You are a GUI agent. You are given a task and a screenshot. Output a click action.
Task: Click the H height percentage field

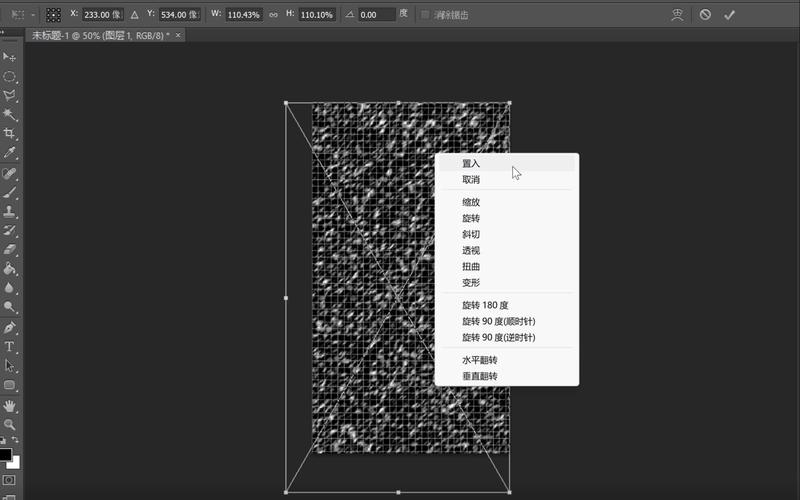click(x=317, y=15)
